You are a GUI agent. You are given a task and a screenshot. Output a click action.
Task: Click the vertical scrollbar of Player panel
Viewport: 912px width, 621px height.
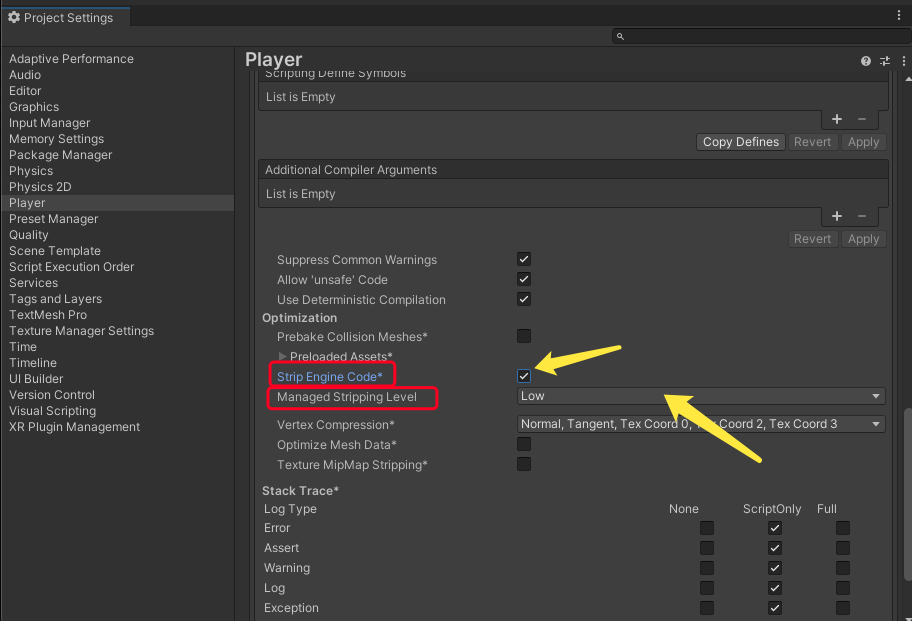pyautogui.click(x=906, y=500)
